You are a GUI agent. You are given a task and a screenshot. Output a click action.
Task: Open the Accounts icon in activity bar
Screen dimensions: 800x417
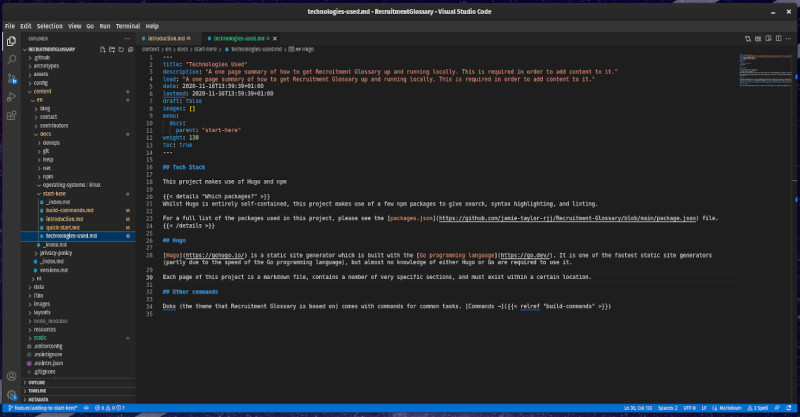[11, 376]
